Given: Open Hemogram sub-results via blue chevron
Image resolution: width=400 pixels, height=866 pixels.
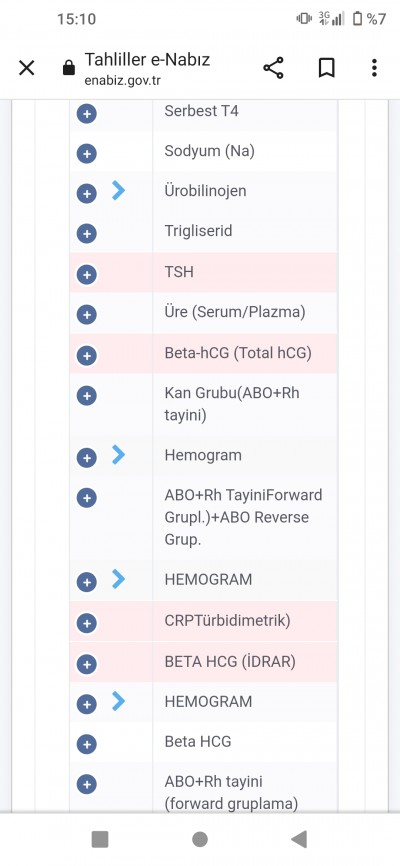Looking at the screenshot, I should (x=118, y=455).
